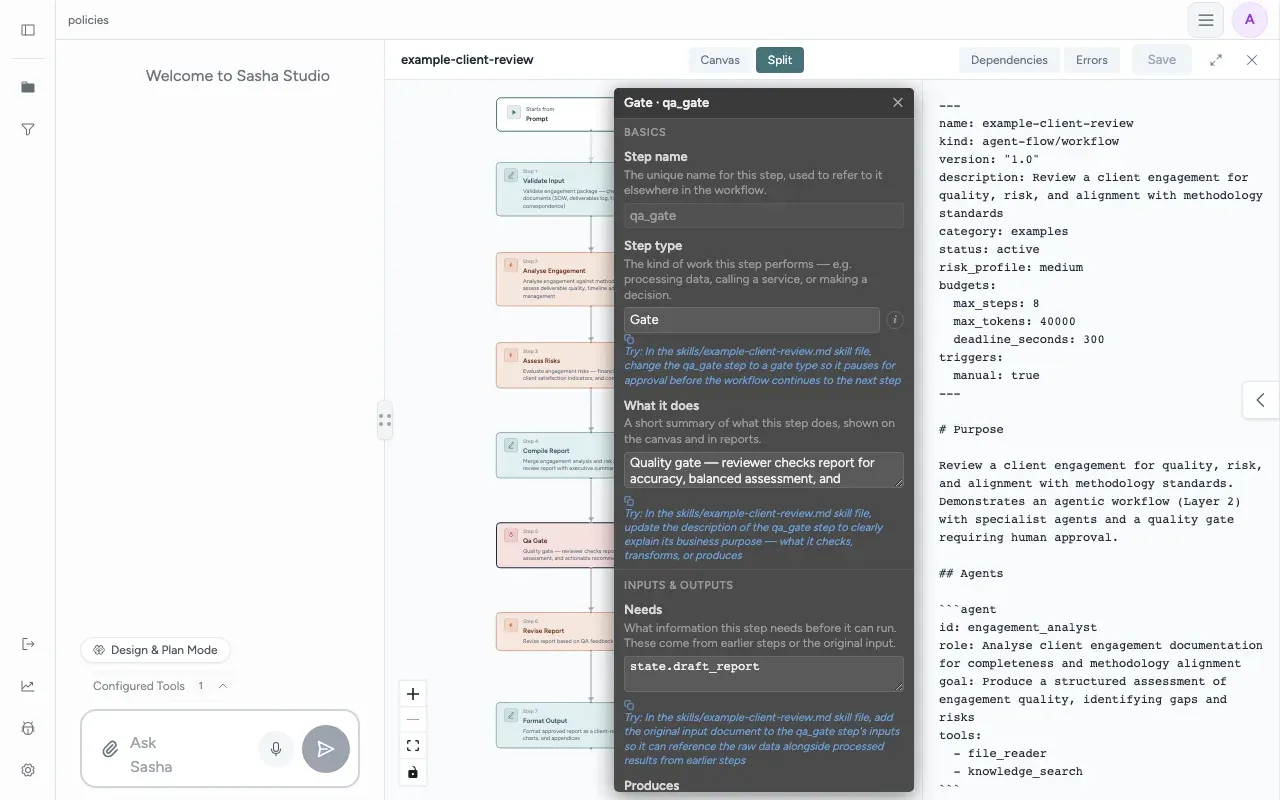1280x800 pixels.
Task: Edit the What it does text area
Action: 764,470
